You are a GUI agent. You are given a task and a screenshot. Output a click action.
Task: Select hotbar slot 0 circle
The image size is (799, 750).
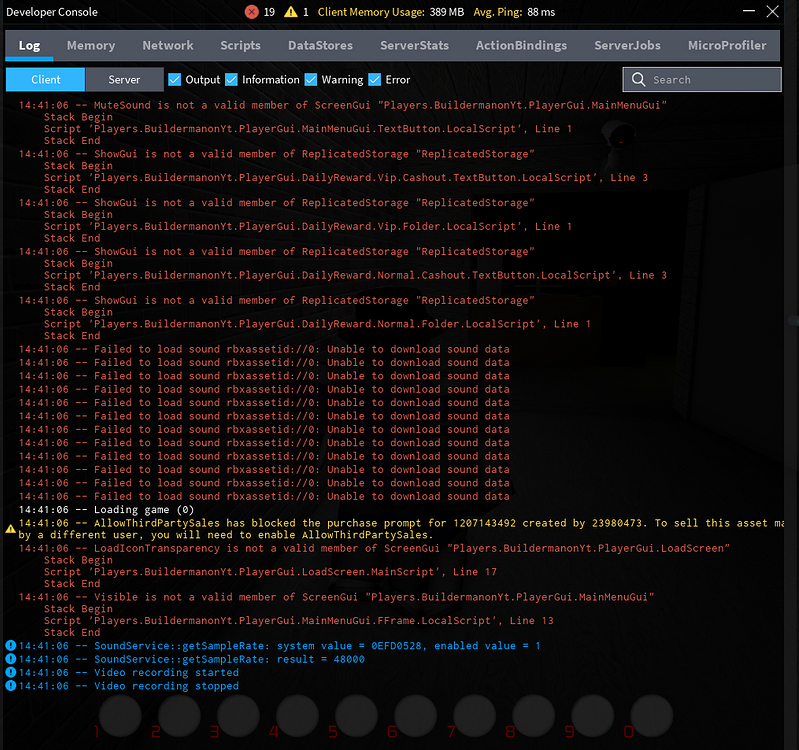coord(652,716)
